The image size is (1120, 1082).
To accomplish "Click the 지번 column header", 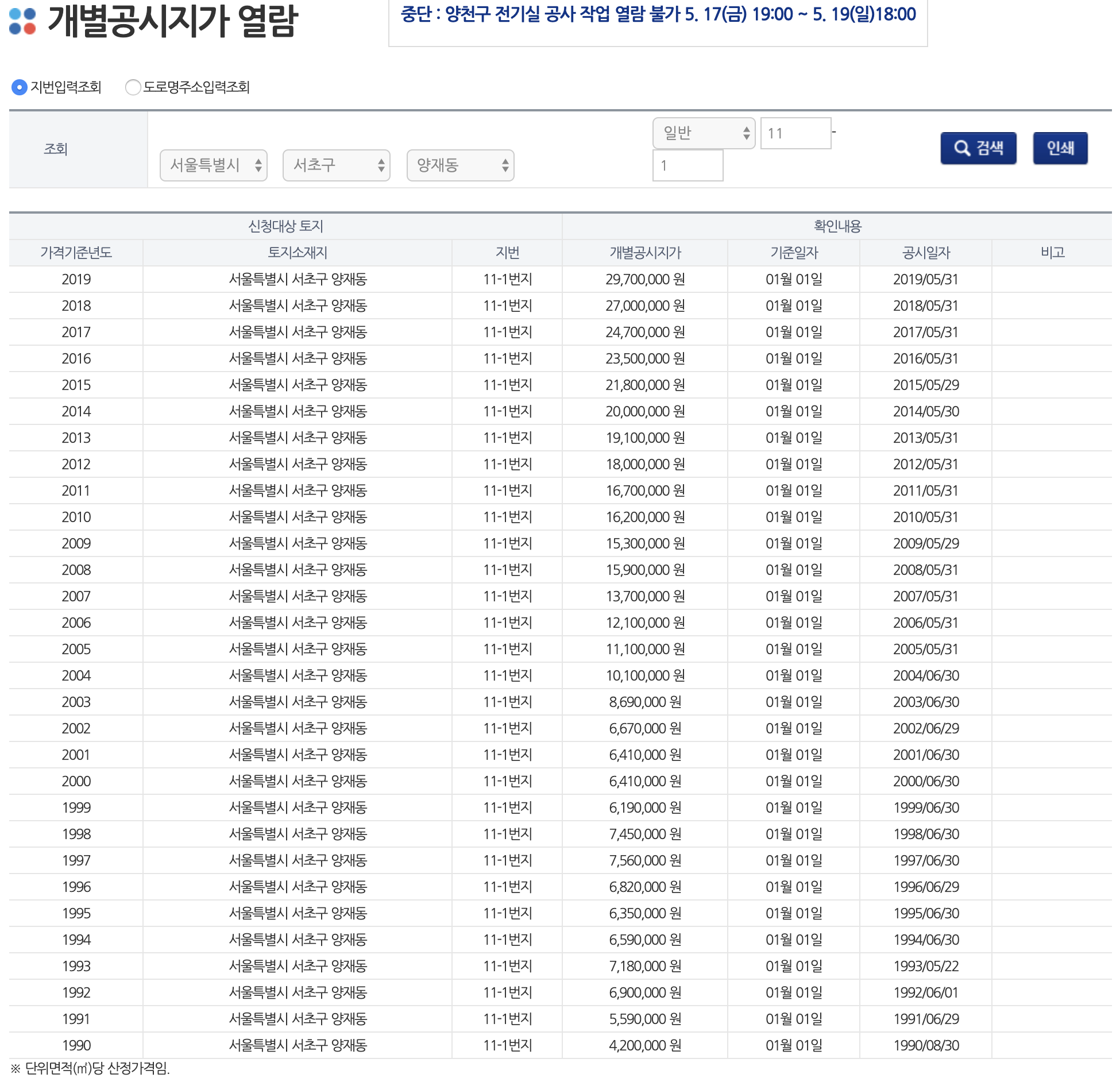I will click(507, 253).
